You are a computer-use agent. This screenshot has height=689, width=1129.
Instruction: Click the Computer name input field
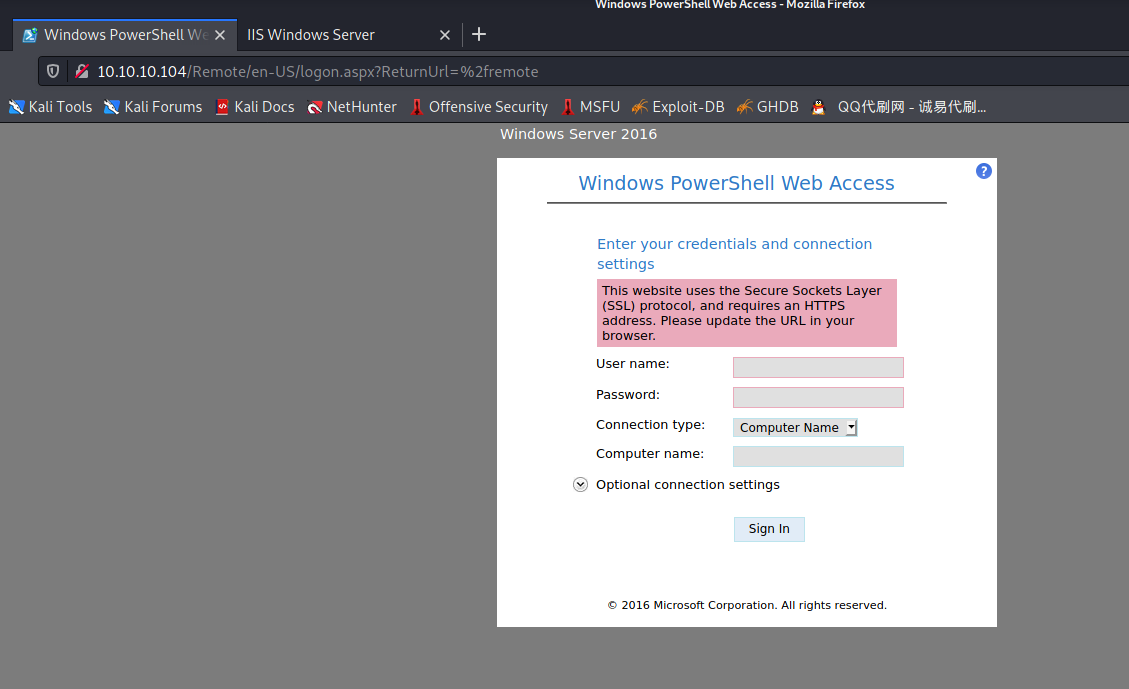point(818,456)
